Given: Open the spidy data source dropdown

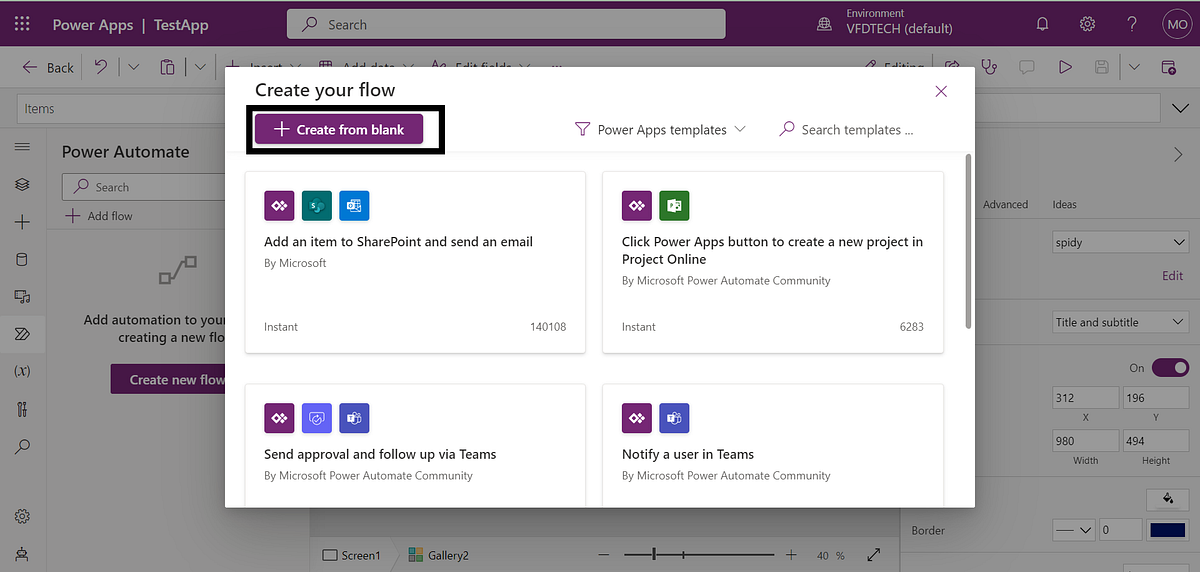Looking at the screenshot, I should click(x=1120, y=243).
